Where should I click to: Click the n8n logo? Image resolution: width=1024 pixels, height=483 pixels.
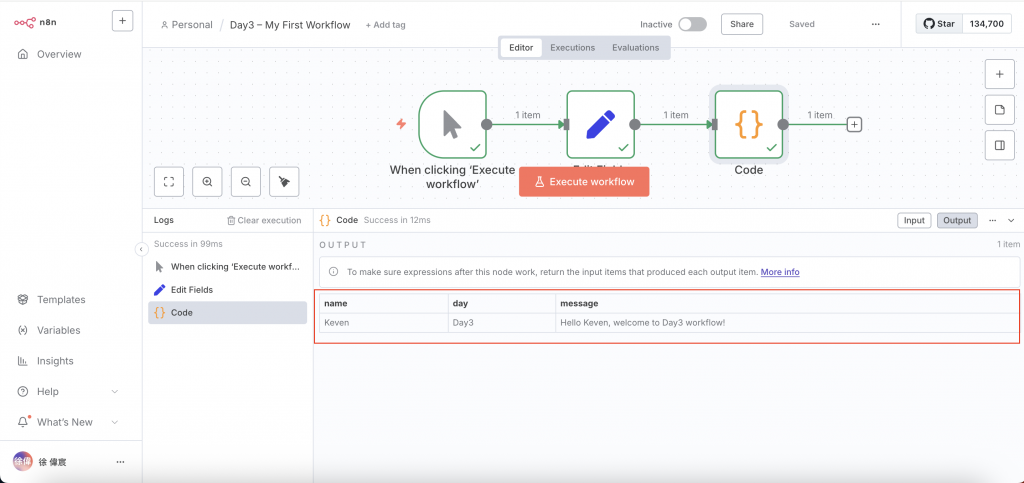click(34, 22)
